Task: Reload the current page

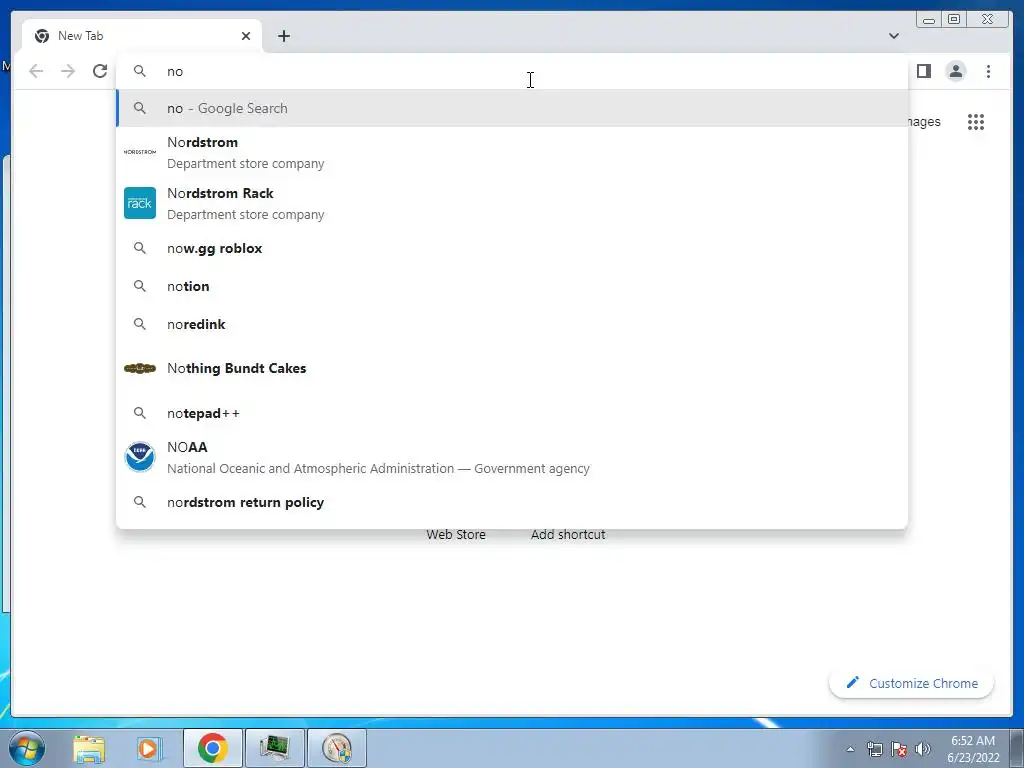Action: coord(100,71)
